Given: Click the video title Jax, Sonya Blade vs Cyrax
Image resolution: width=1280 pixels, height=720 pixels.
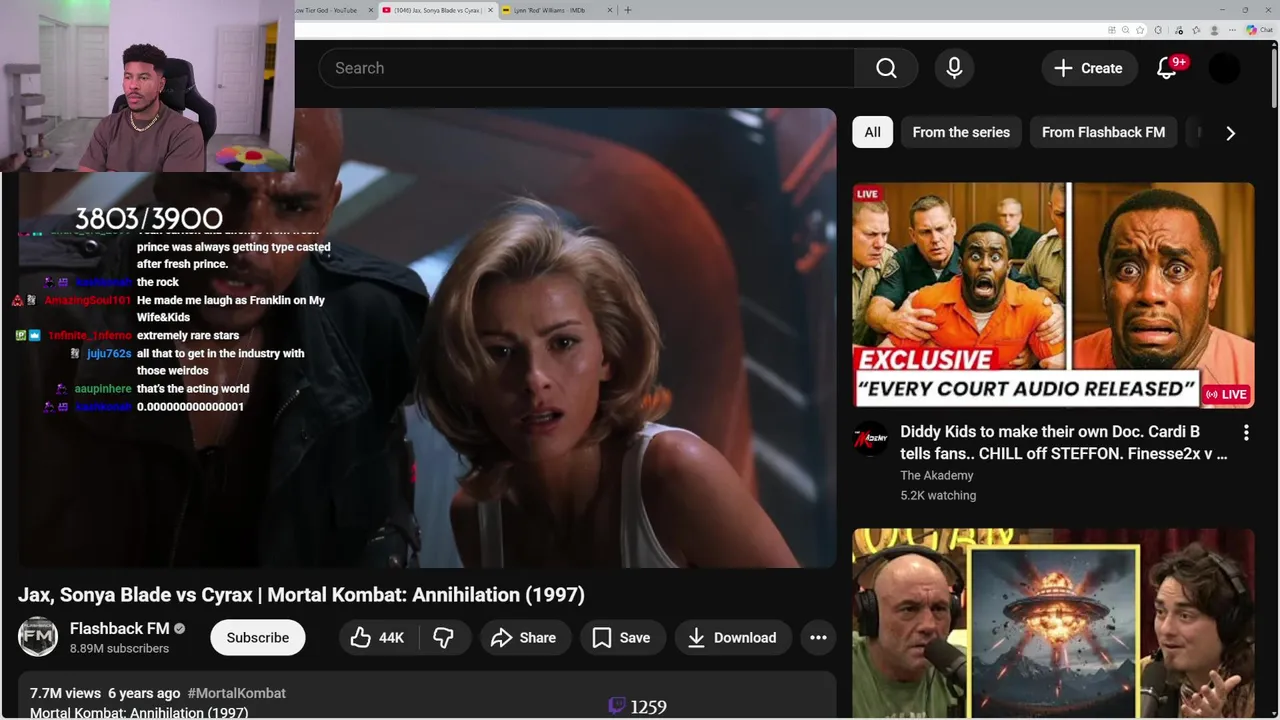Looking at the screenshot, I should click(301, 594).
